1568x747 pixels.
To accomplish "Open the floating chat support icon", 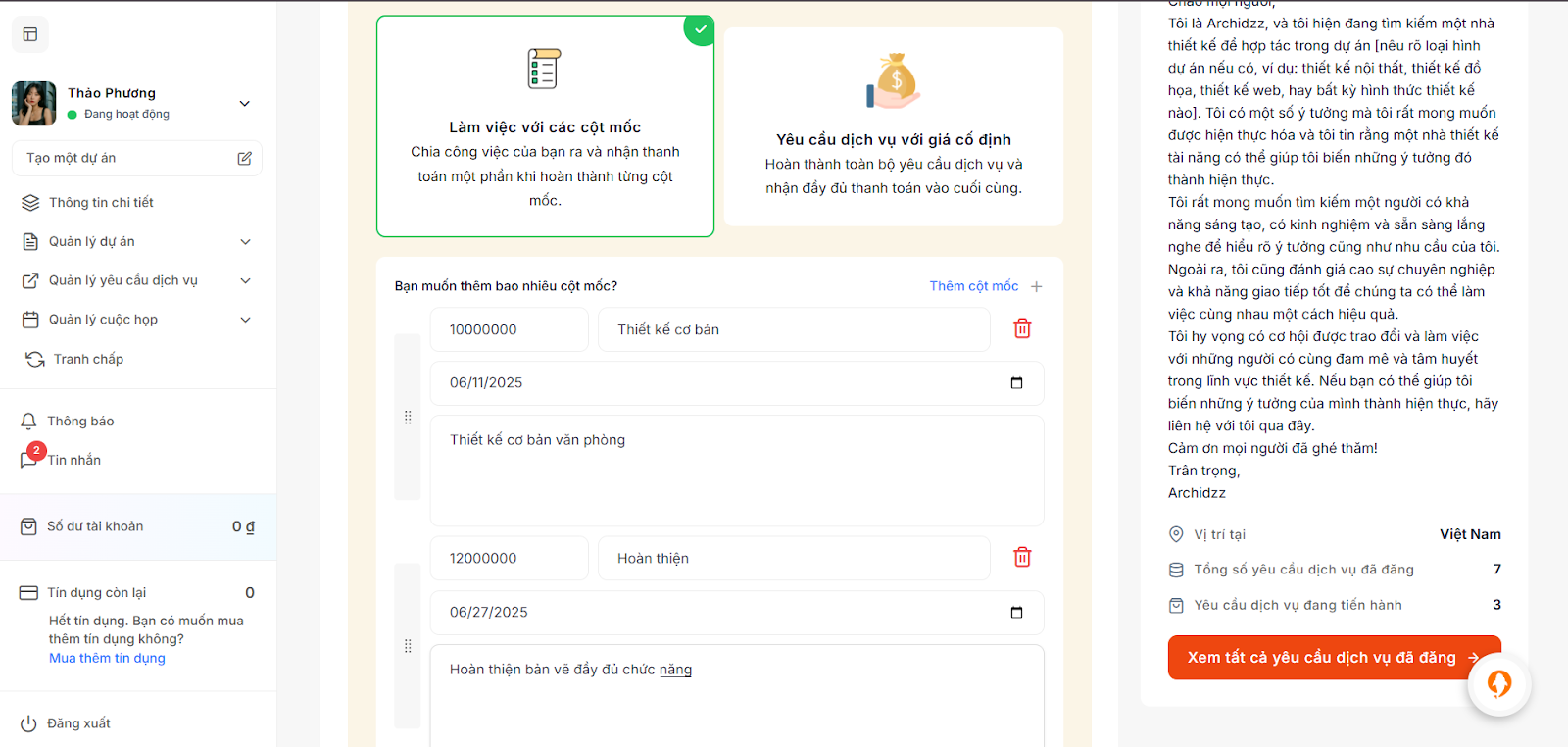I will (x=1498, y=683).
